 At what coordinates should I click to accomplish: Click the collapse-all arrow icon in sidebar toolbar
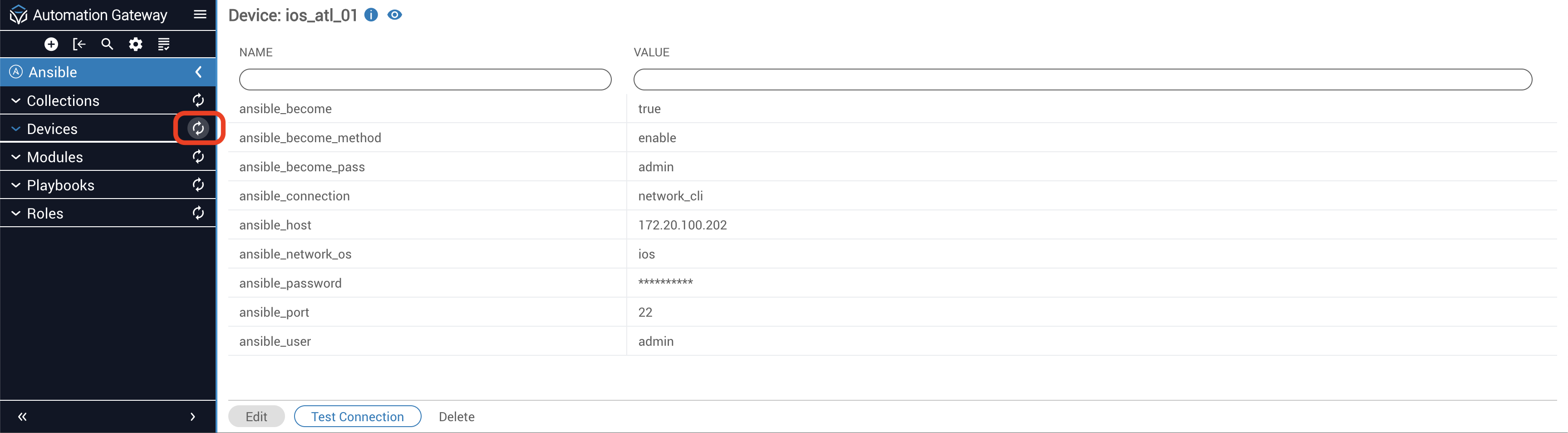(79, 44)
